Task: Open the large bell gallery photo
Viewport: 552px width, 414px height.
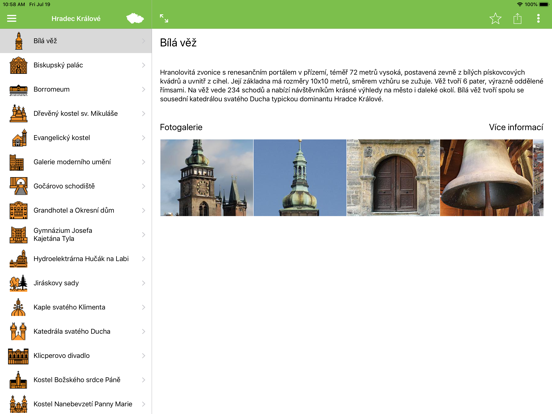Action: pos(487,178)
